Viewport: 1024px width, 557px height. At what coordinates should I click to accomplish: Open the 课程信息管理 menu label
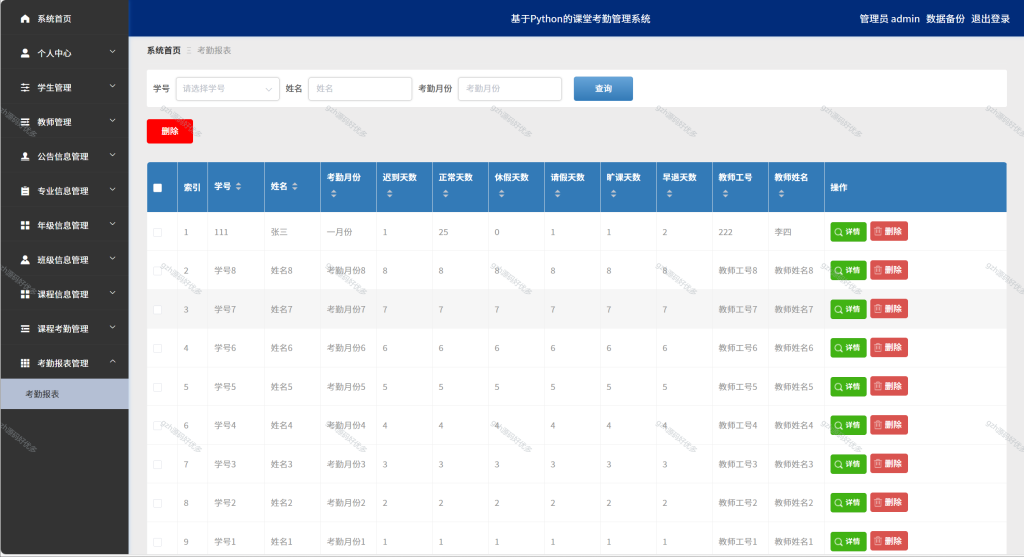63,294
